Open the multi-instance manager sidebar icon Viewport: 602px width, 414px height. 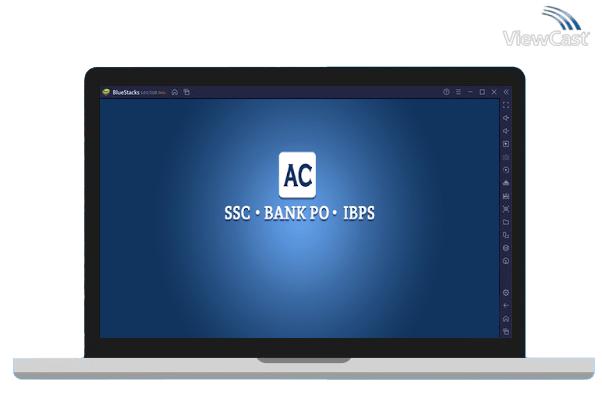click(506, 248)
